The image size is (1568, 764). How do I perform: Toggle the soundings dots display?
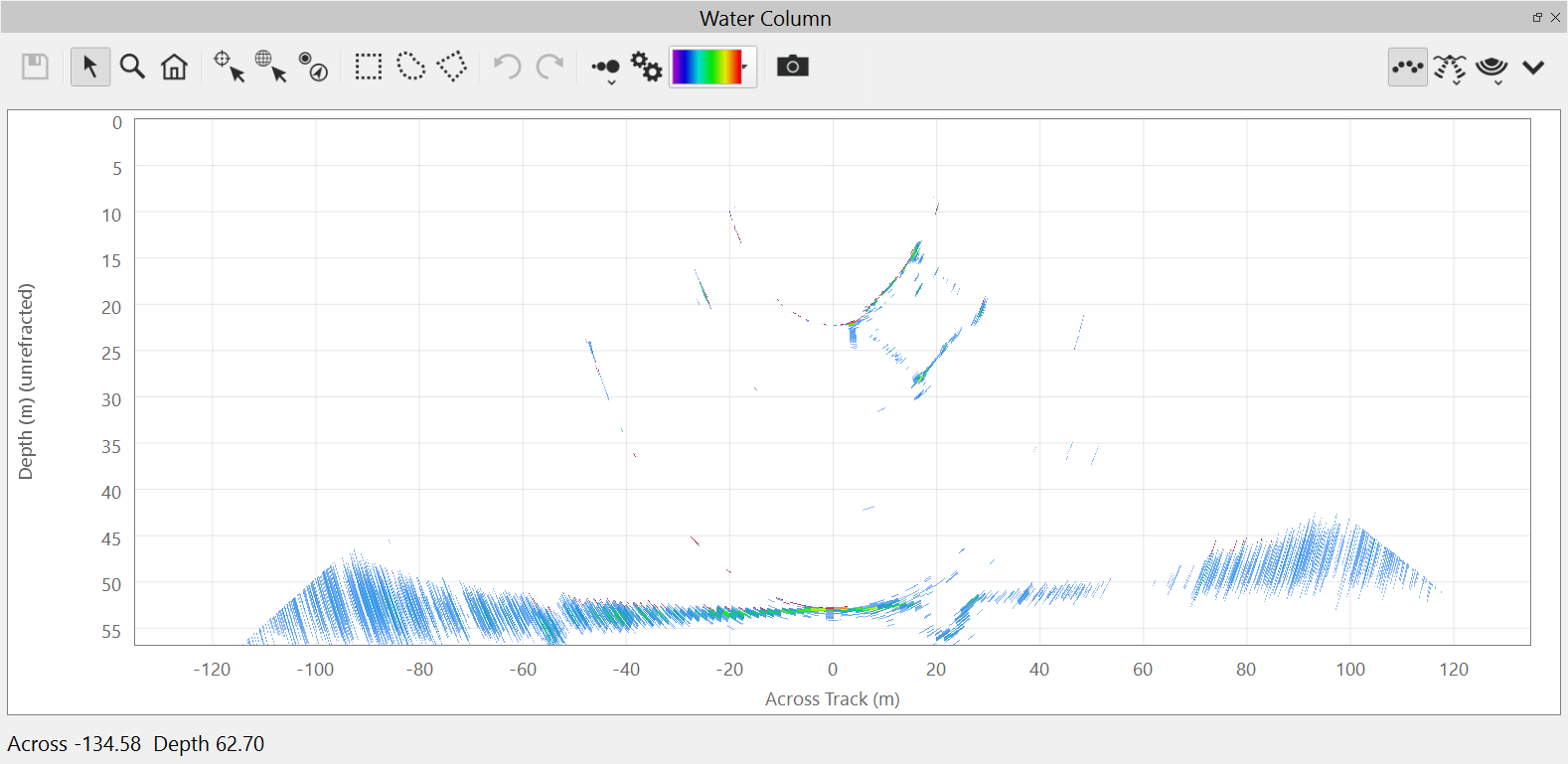1407,67
